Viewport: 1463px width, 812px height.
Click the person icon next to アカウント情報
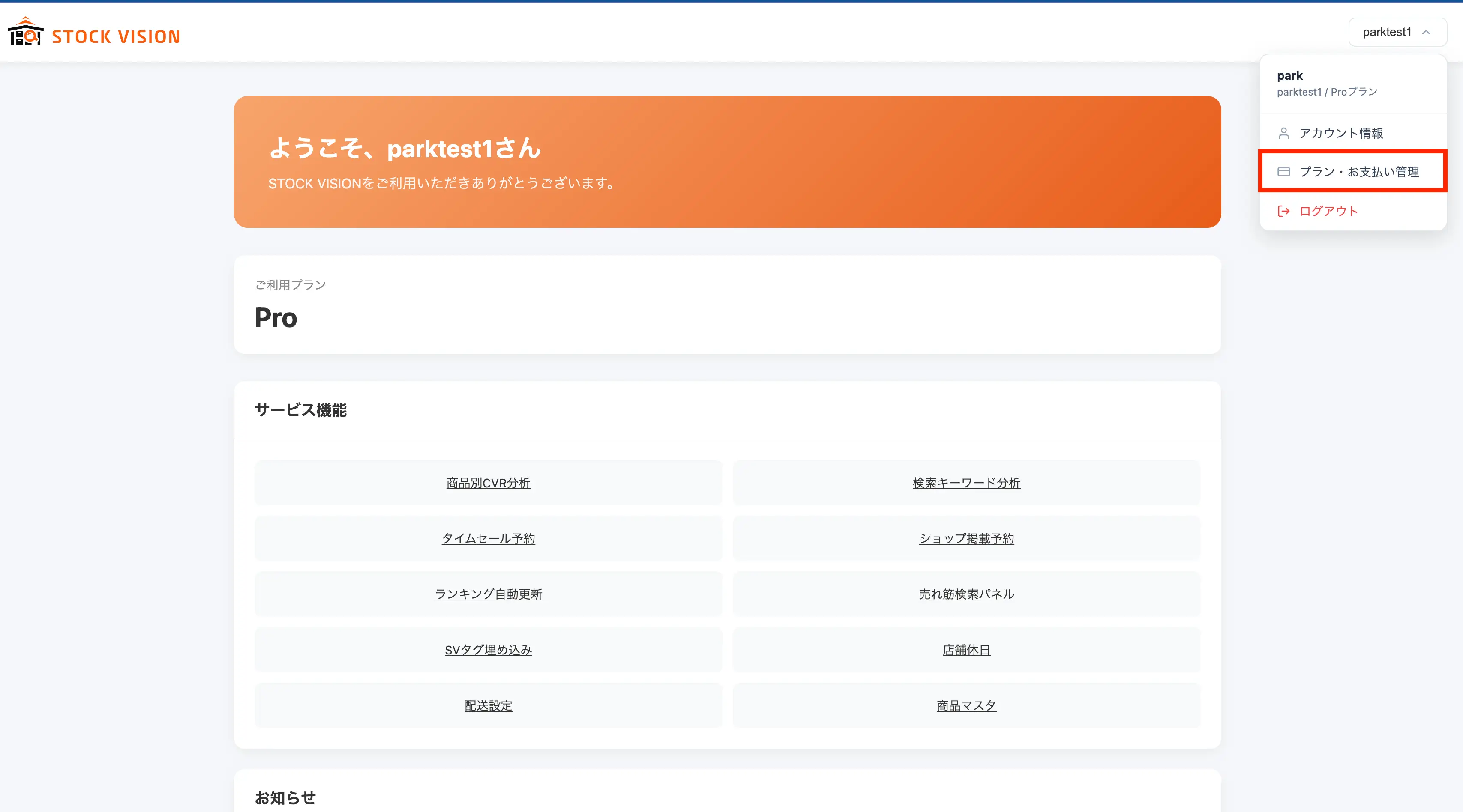[1283, 133]
